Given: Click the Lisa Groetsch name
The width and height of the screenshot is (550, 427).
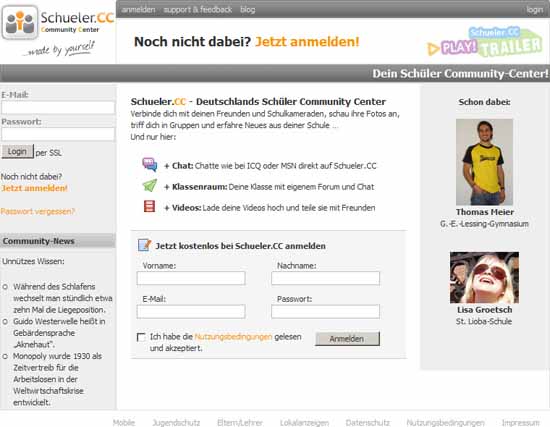Looking at the screenshot, I should coord(484,310).
